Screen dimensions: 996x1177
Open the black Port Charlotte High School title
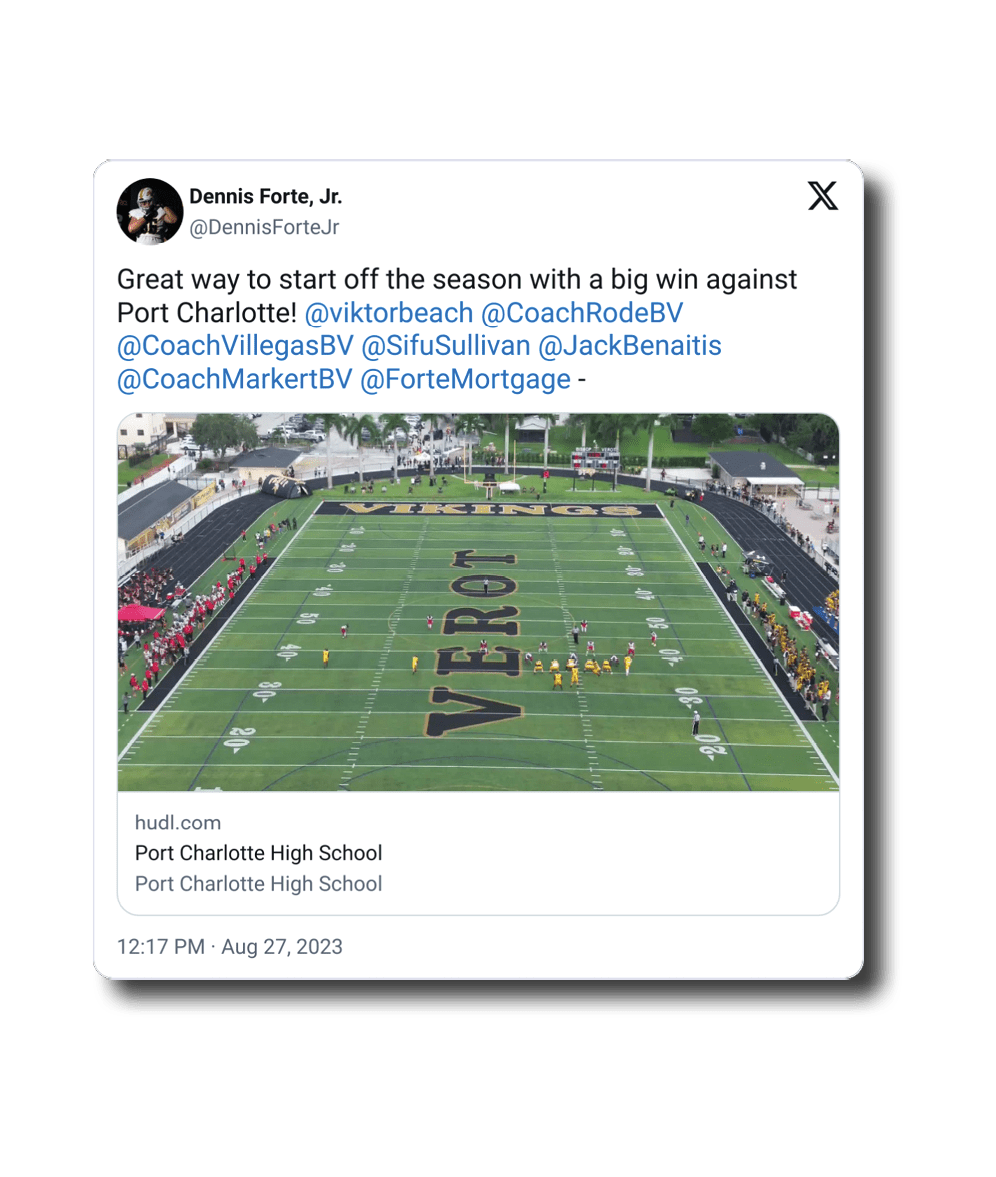(258, 854)
